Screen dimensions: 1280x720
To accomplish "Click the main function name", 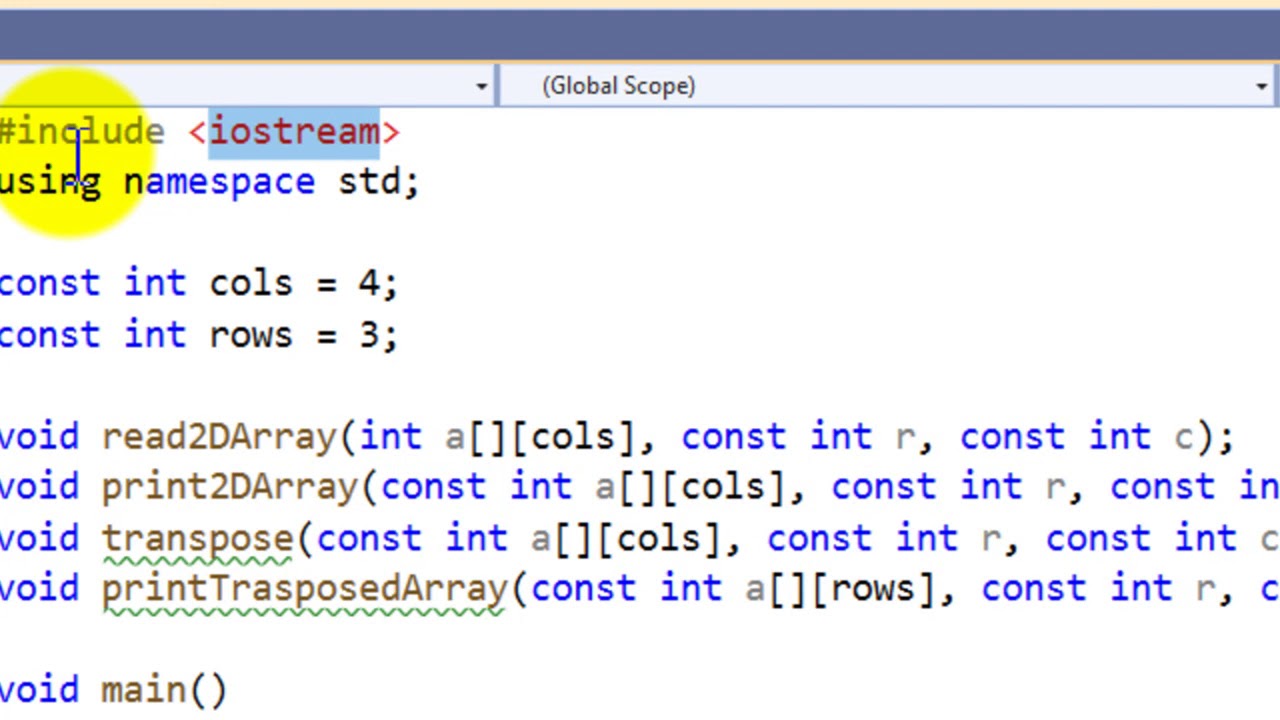I will 143,691.
